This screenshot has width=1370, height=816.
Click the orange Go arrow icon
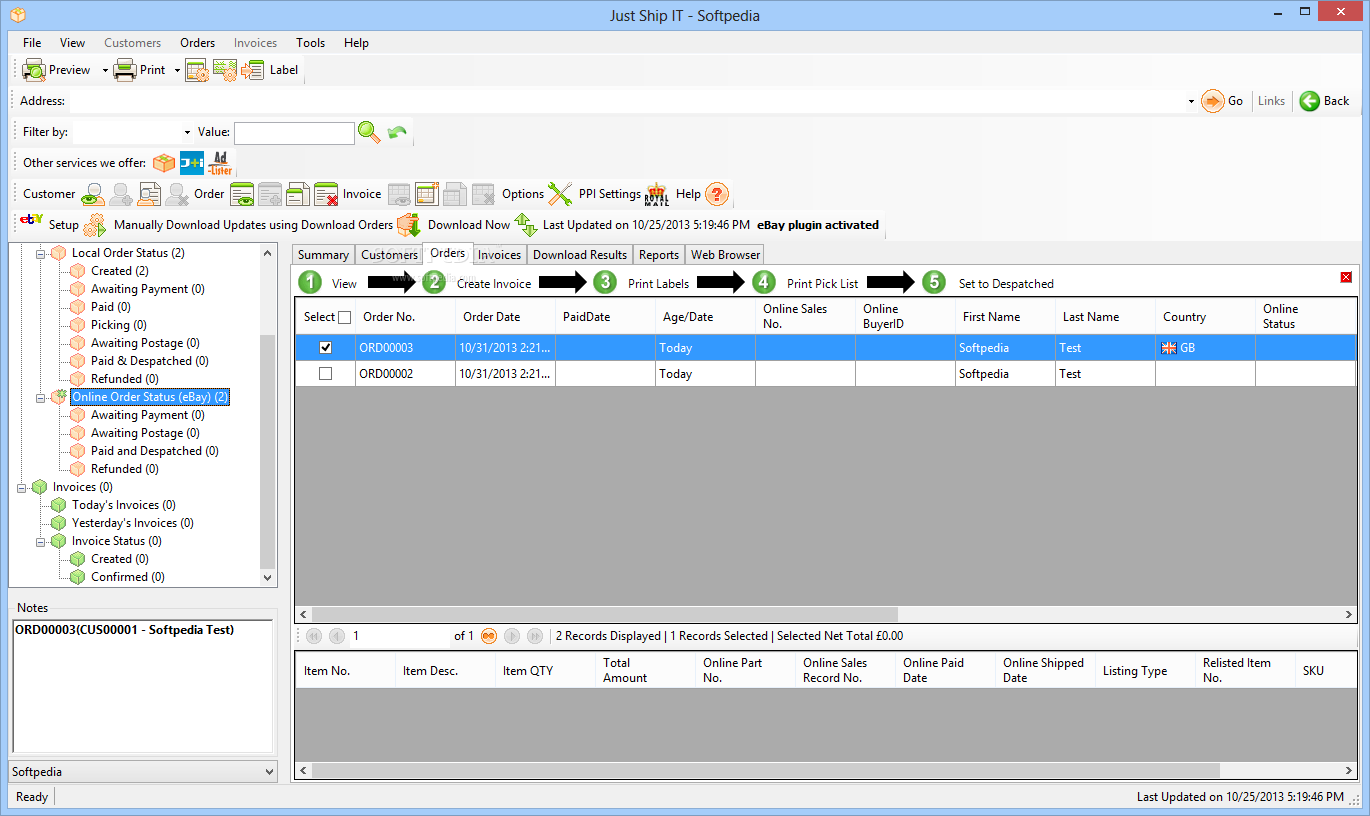point(1213,101)
